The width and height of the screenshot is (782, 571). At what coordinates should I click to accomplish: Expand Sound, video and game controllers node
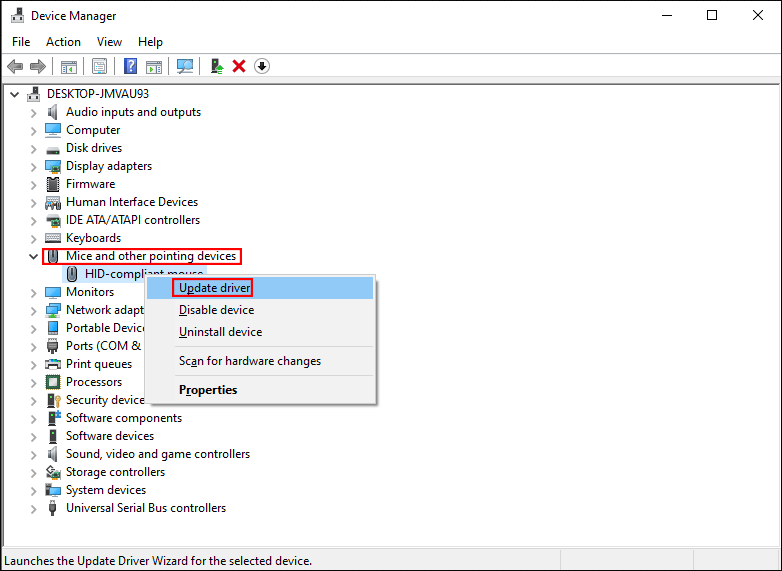click(x=33, y=455)
